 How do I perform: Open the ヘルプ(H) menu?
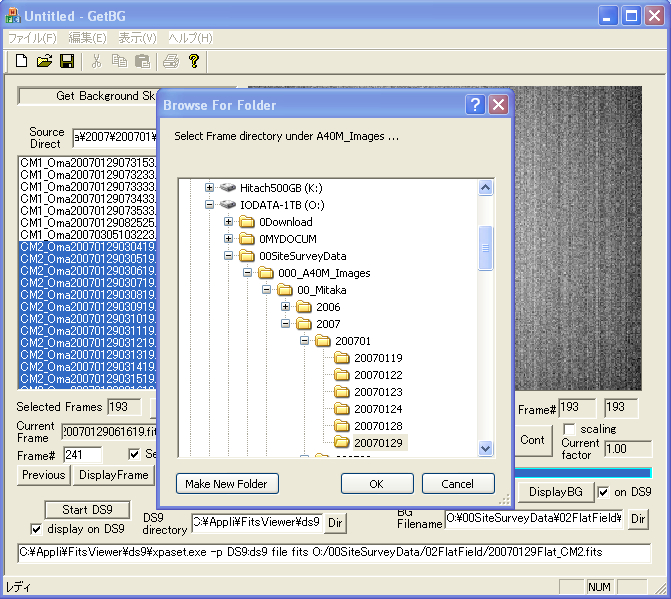190,38
